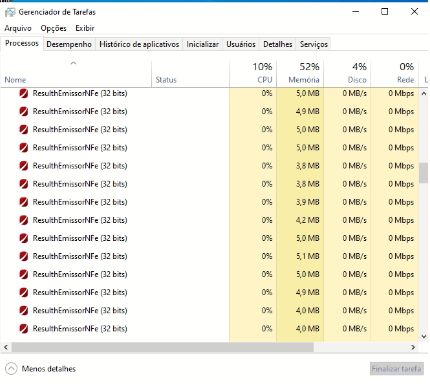Click the Finalizar tarefa button

(x=397, y=369)
